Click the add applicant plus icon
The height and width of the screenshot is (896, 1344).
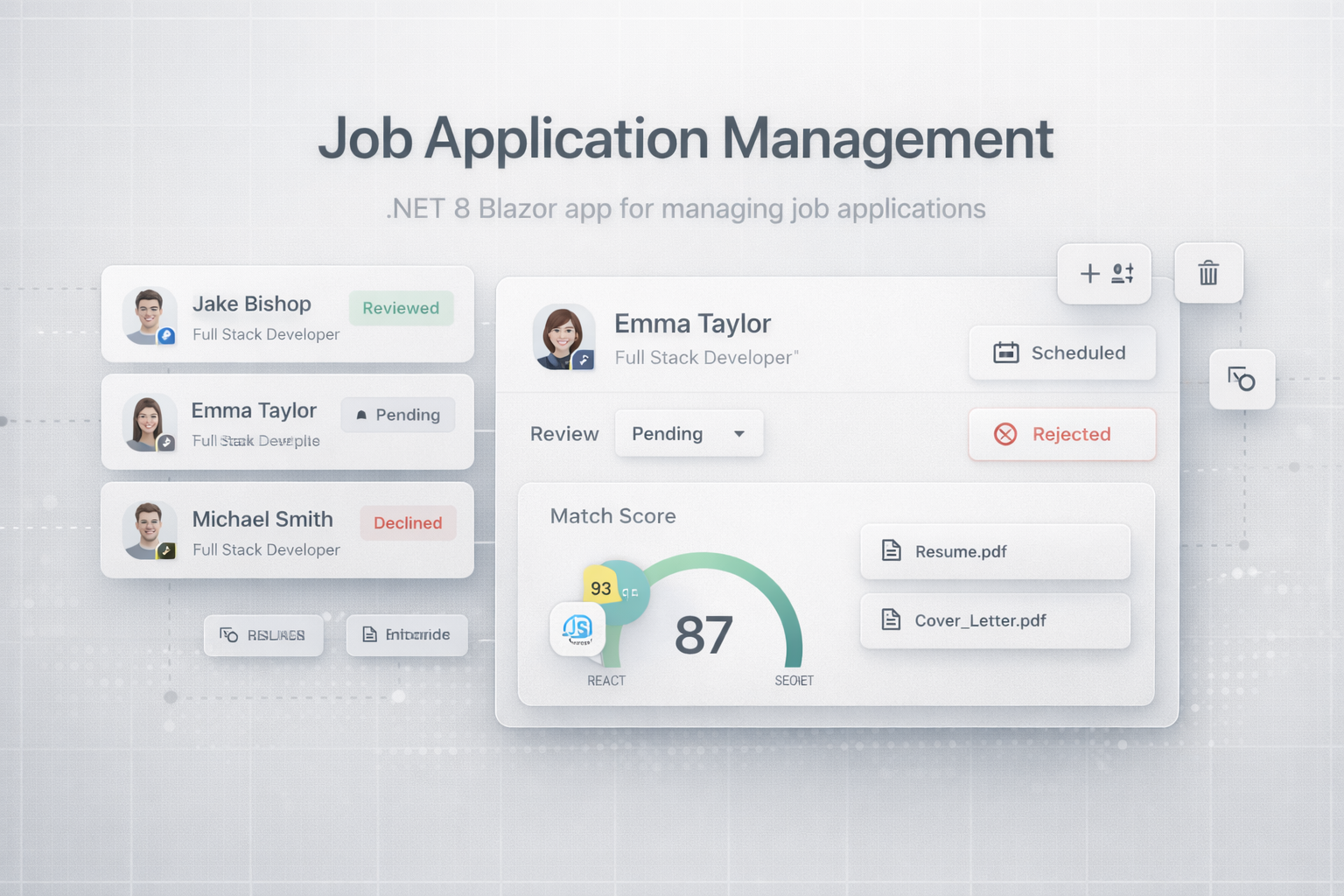(x=1090, y=274)
